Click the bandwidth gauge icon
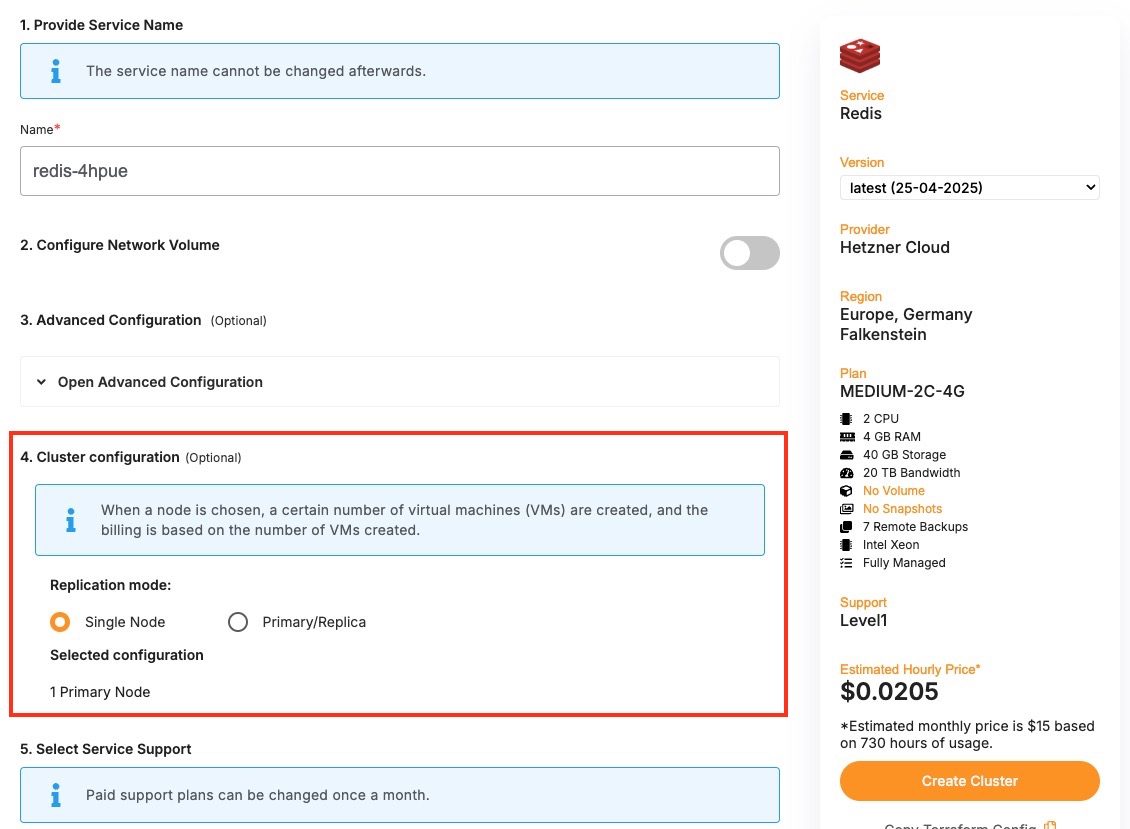Screen dimensions: 1130x829 tap(846, 473)
